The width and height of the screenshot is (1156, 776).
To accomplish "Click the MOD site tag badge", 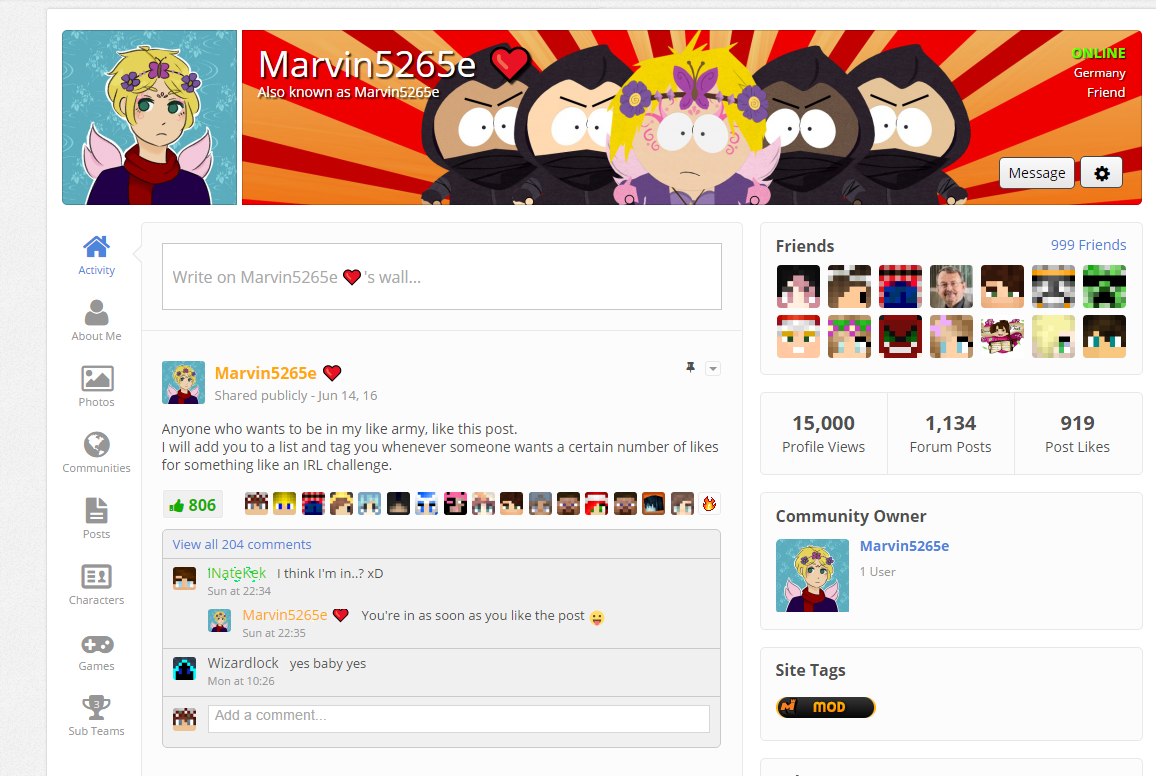I will coord(825,707).
